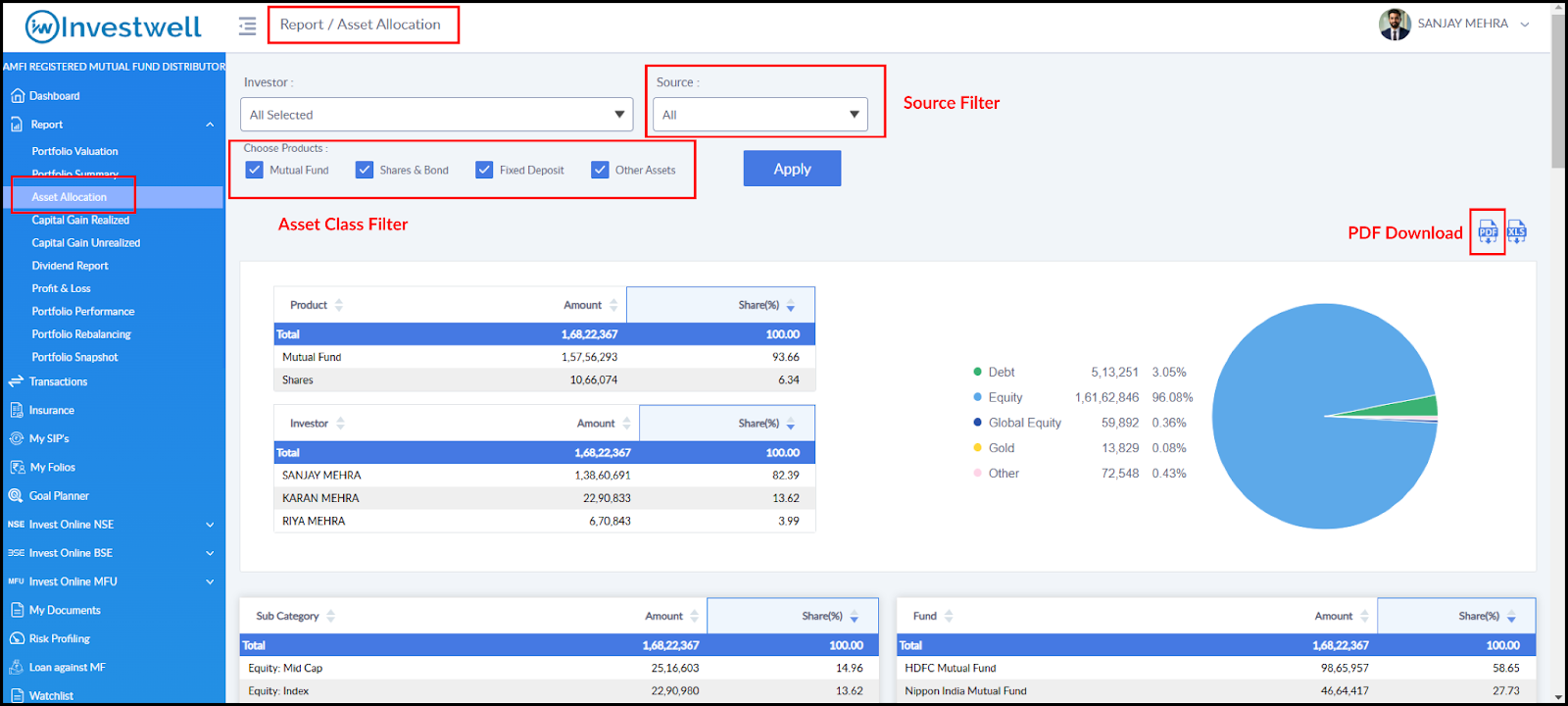Screen dimensions: 1568x706
Task: Click the Report sidebar icon
Action: click(x=17, y=125)
